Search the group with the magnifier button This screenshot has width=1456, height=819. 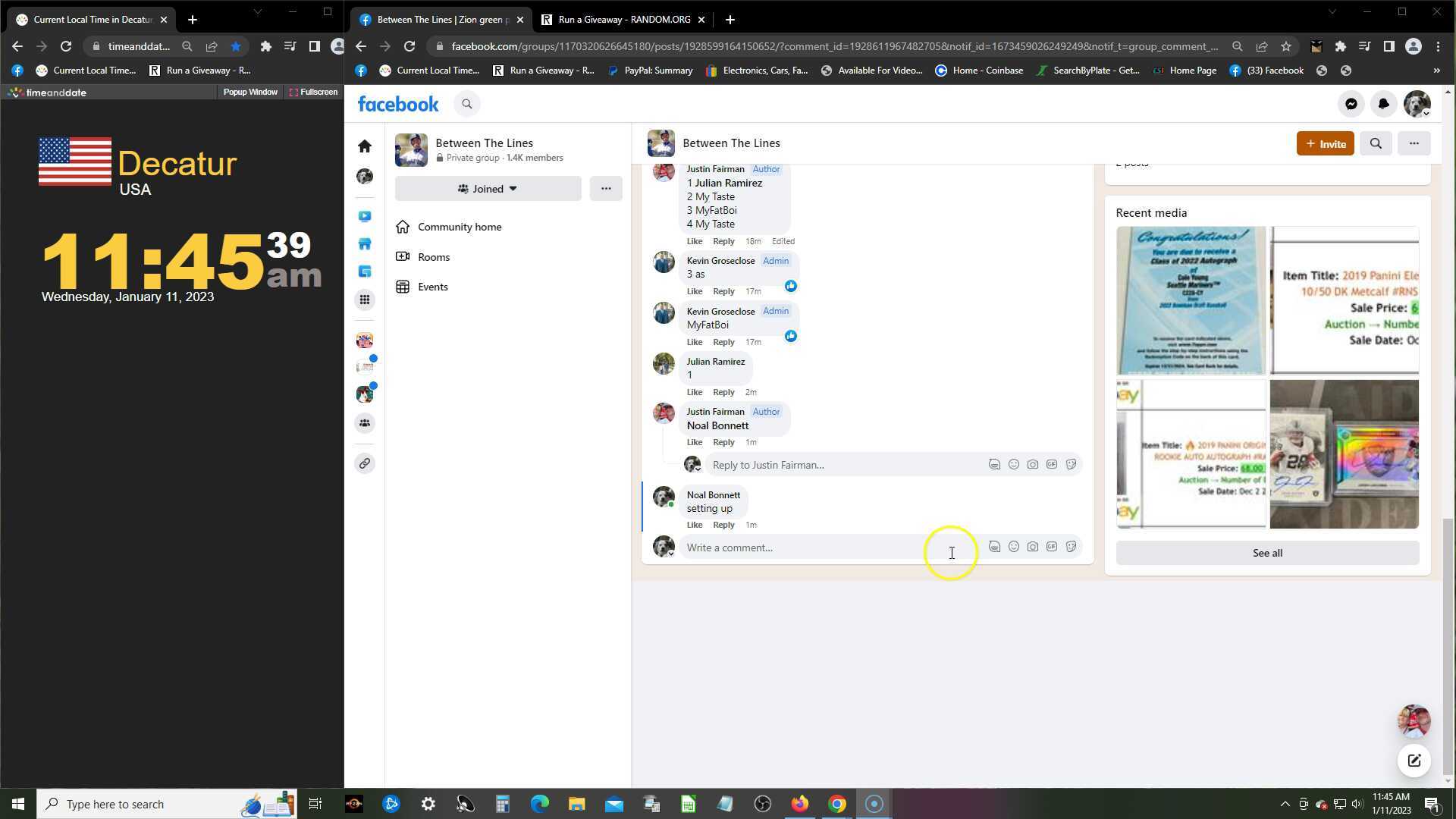click(x=1375, y=143)
